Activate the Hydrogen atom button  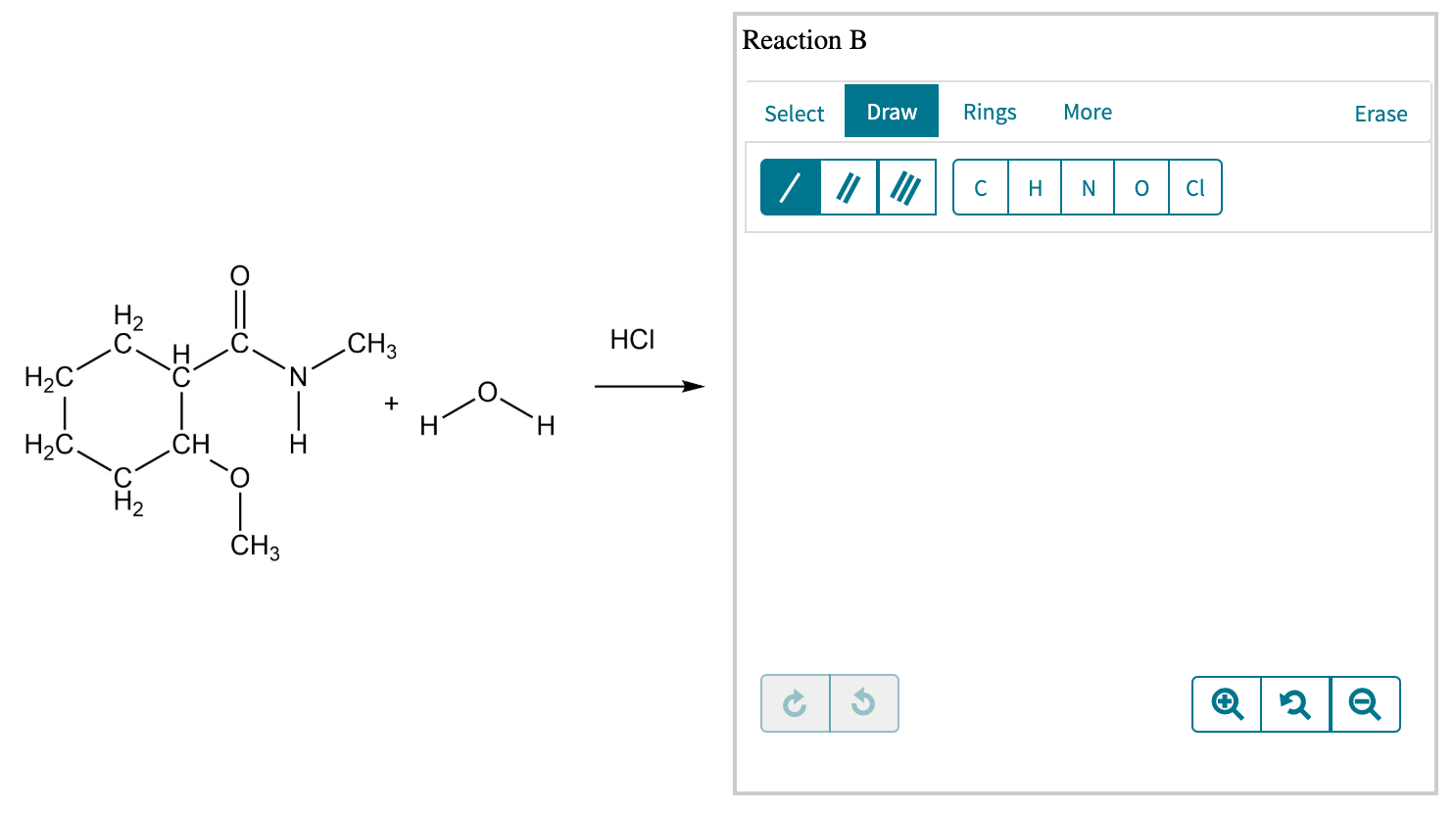tap(1035, 188)
